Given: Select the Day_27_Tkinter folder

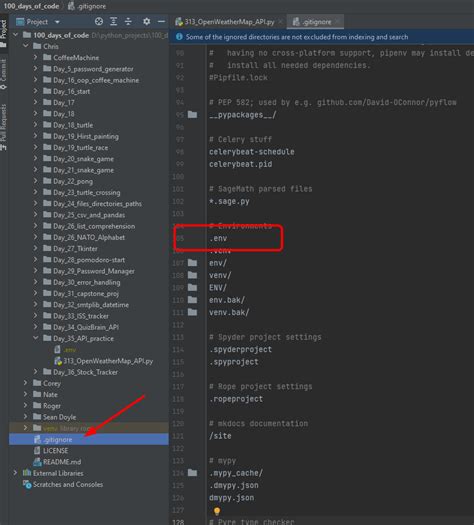Looking at the screenshot, I should pos(70,248).
